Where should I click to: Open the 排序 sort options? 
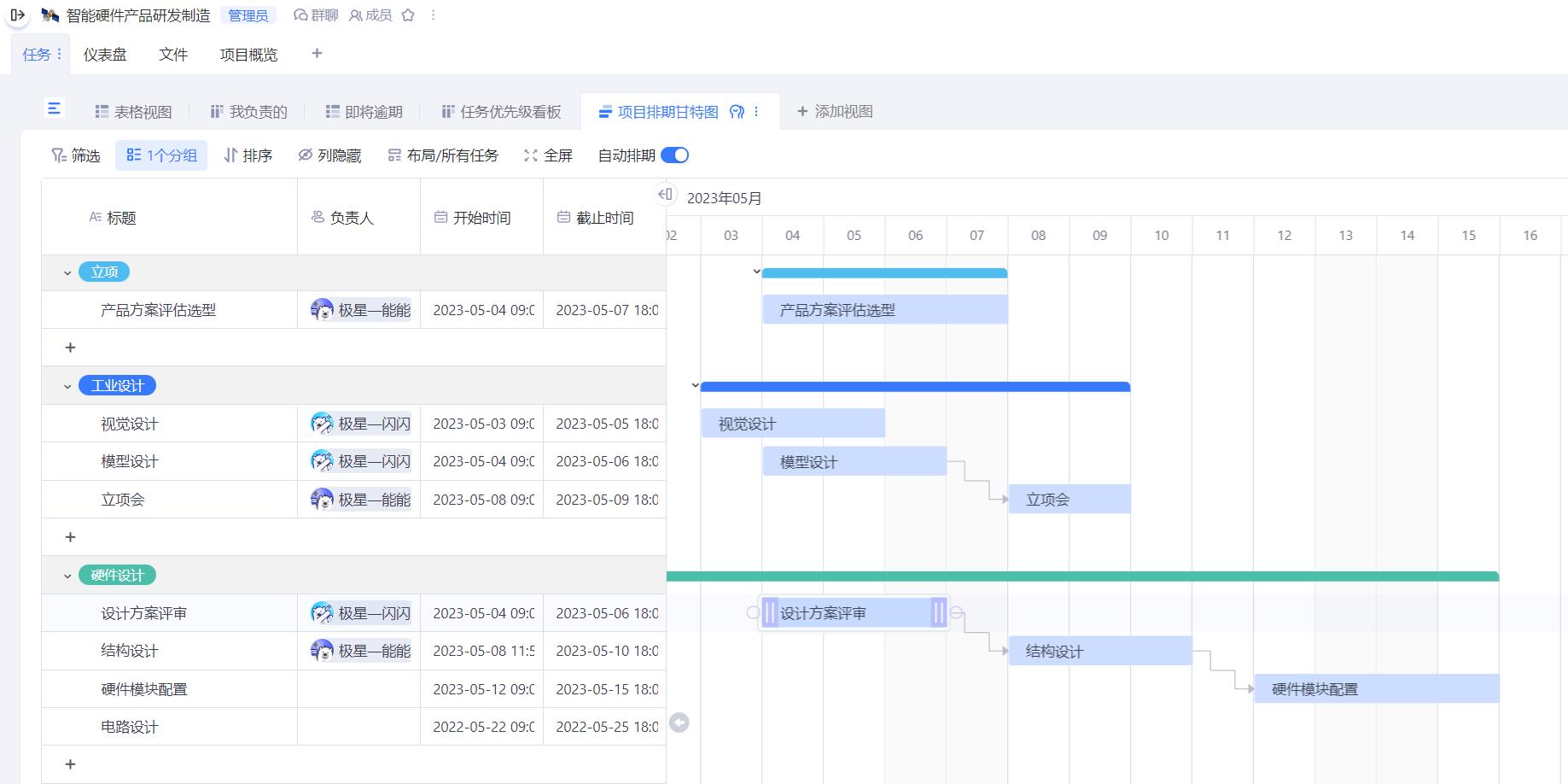[x=248, y=155]
